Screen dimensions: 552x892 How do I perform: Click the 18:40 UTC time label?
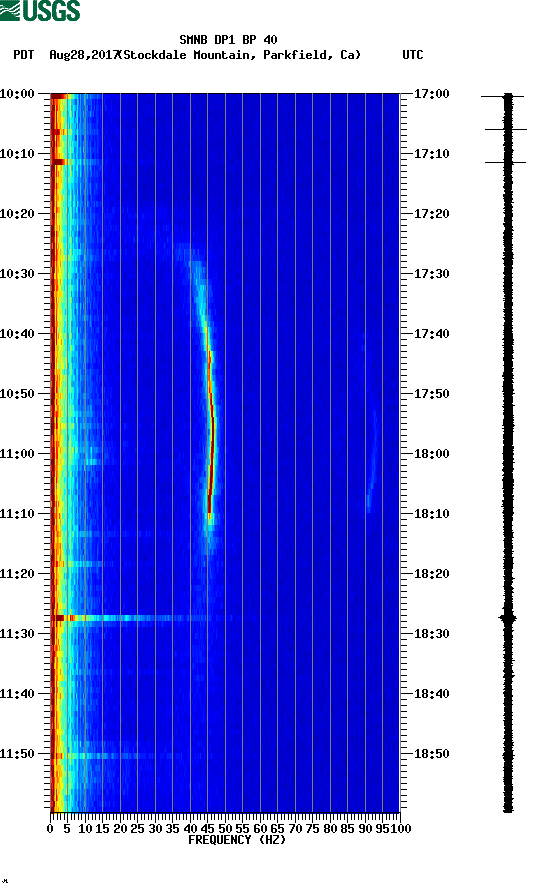431,694
